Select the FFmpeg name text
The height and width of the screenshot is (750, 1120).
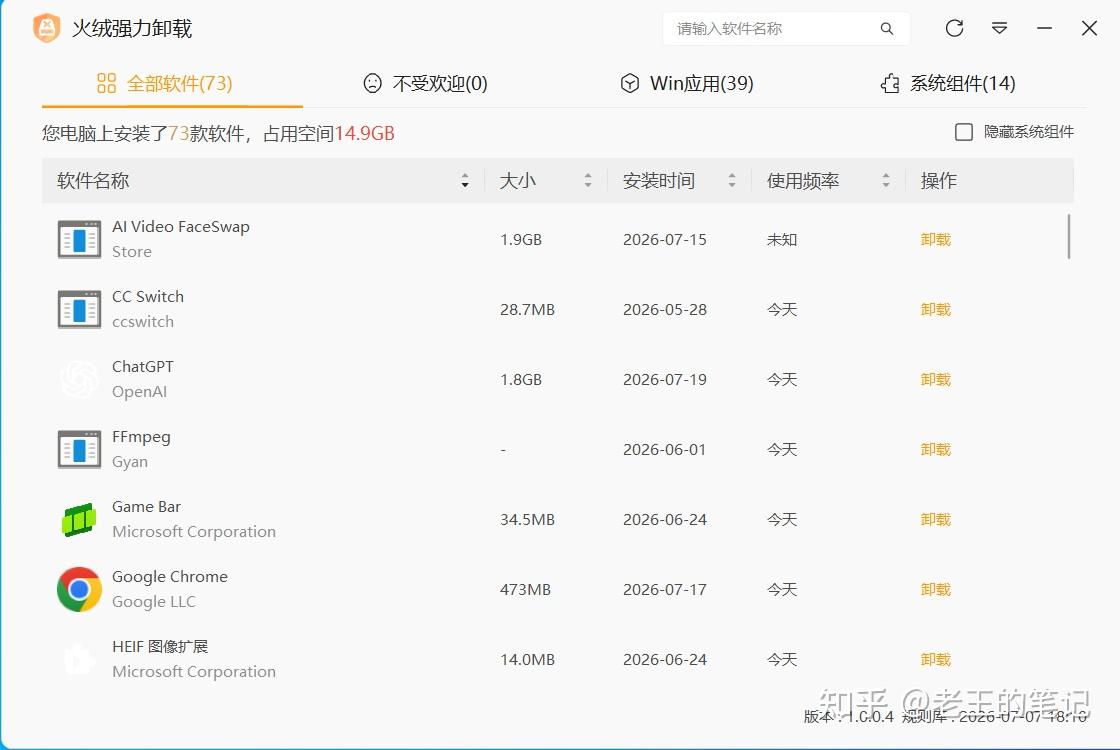141,437
